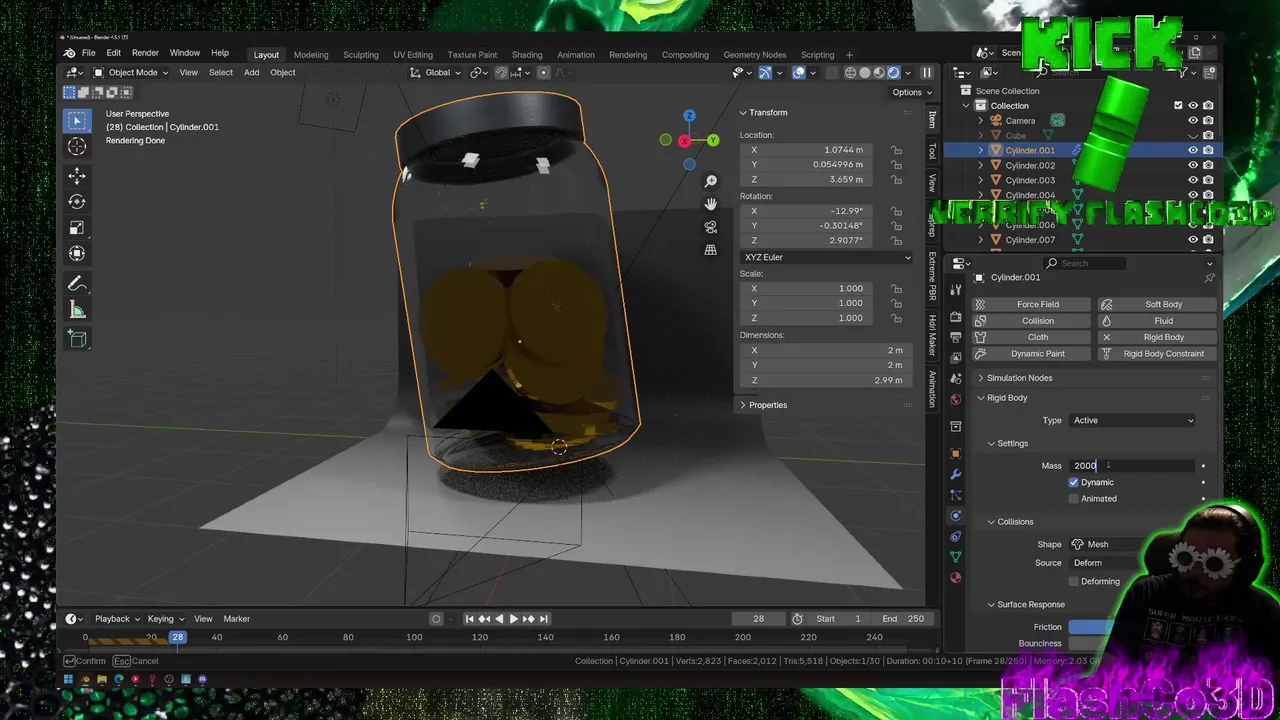Click the End frame field
Viewport: 1280px width, 720px height.
(902, 619)
